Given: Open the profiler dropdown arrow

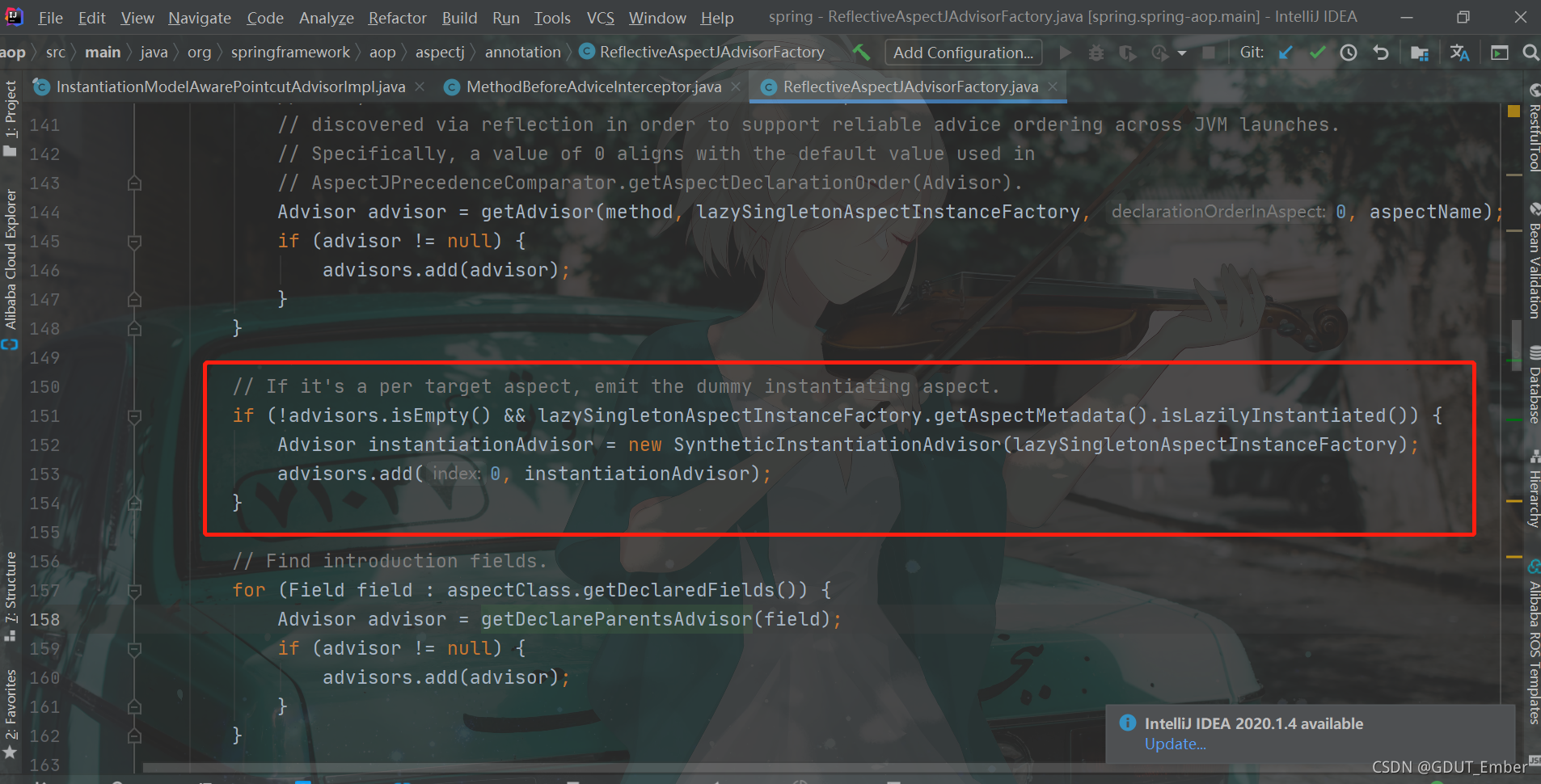Looking at the screenshot, I should click(1182, 53).
